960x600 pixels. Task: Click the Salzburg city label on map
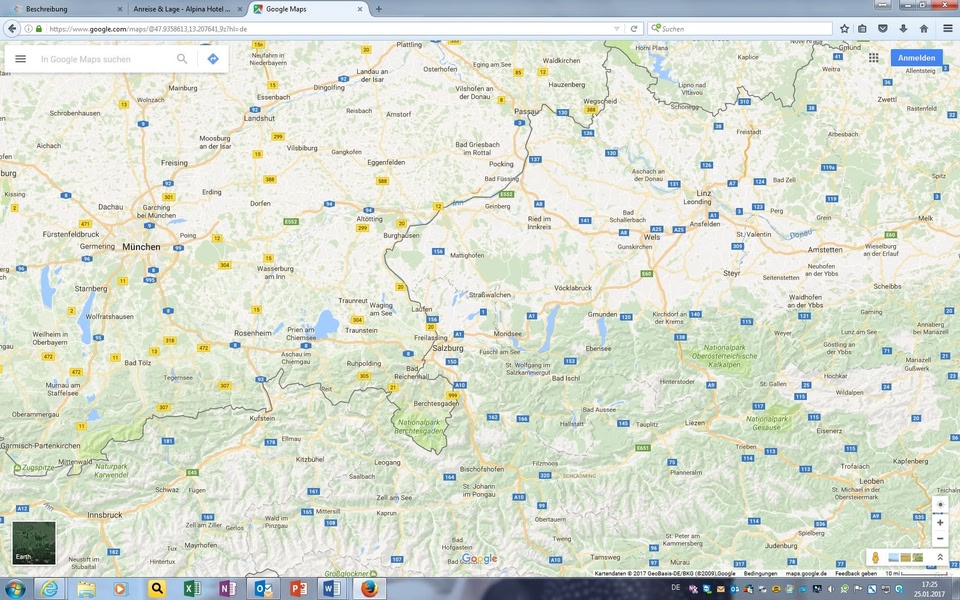[448, 348]
